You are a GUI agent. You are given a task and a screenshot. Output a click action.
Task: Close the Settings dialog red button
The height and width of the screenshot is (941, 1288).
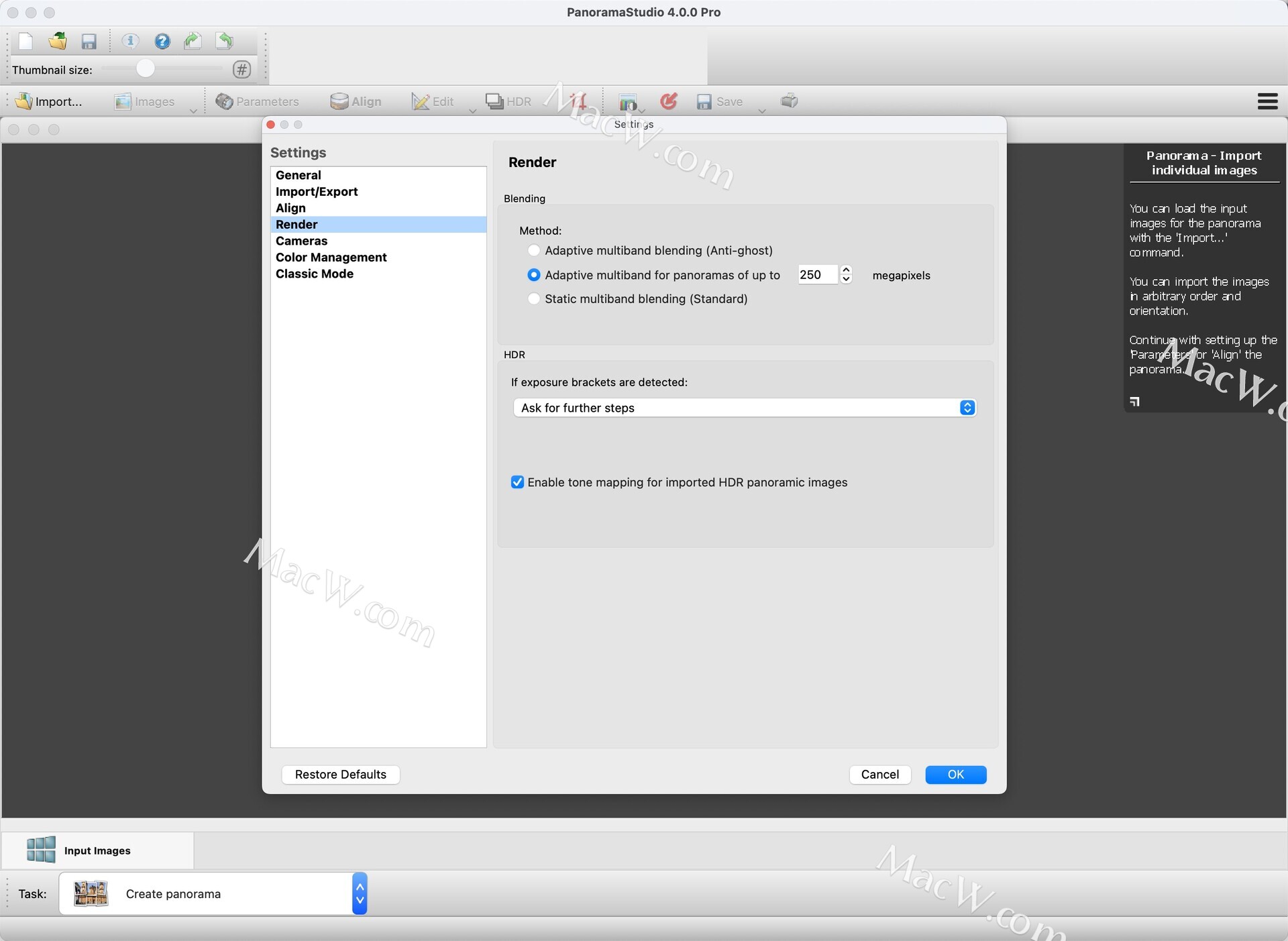point(271,125)
